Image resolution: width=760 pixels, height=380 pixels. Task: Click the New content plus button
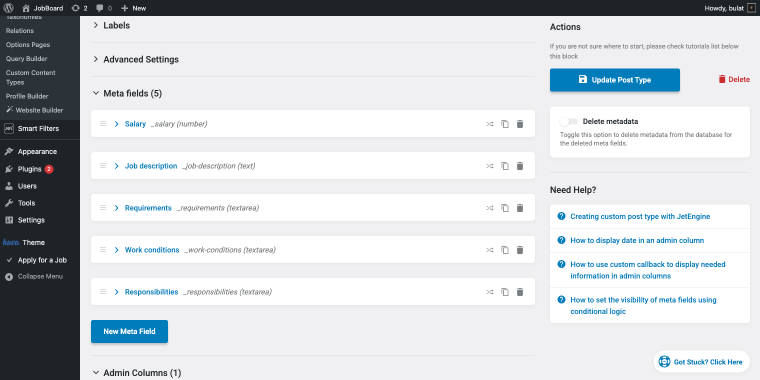pyautogui.click(x=133, y=8)
